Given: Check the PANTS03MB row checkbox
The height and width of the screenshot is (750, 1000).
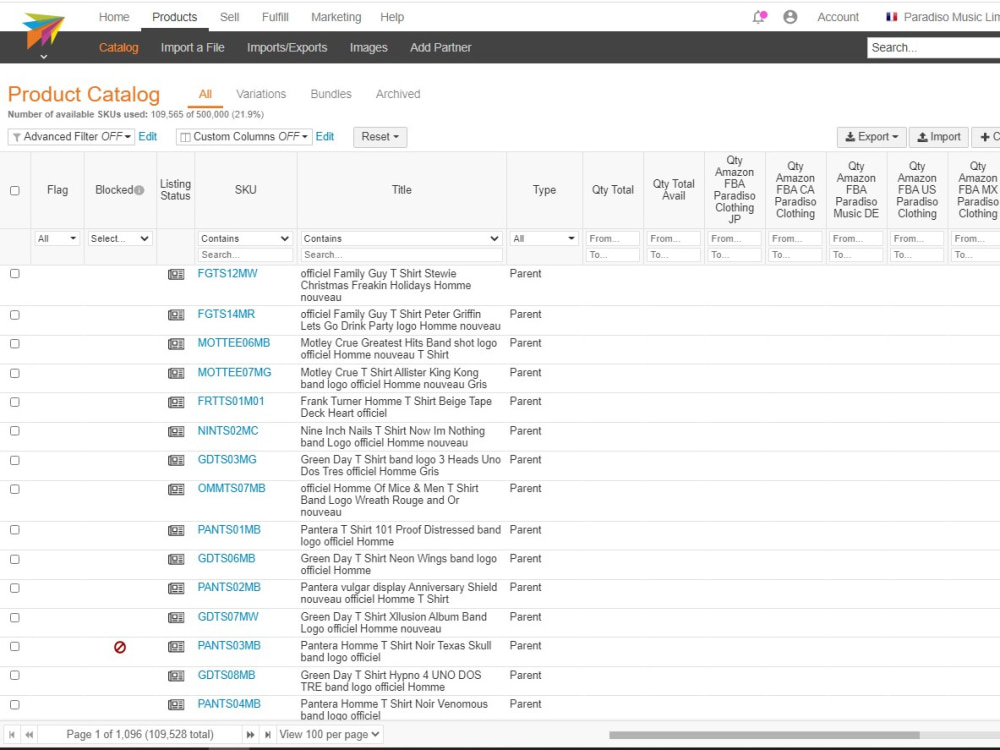Looking at the screenshot, I should 15,647.
